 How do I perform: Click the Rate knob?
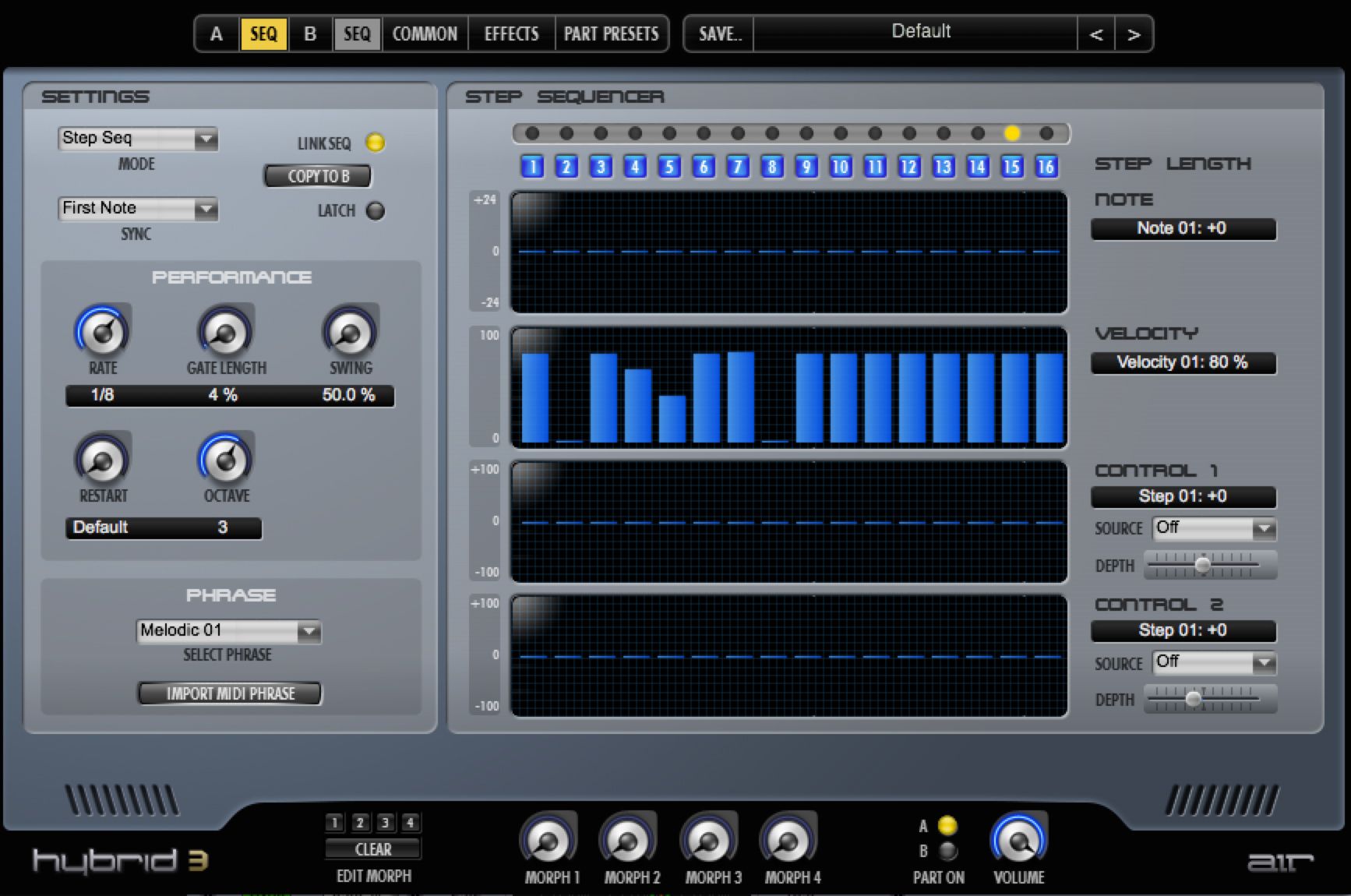click(x=103, y=333)
